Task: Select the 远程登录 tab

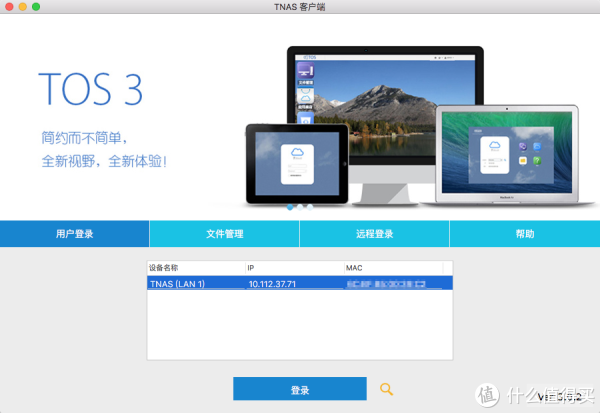Action: (x=375, y=234)
